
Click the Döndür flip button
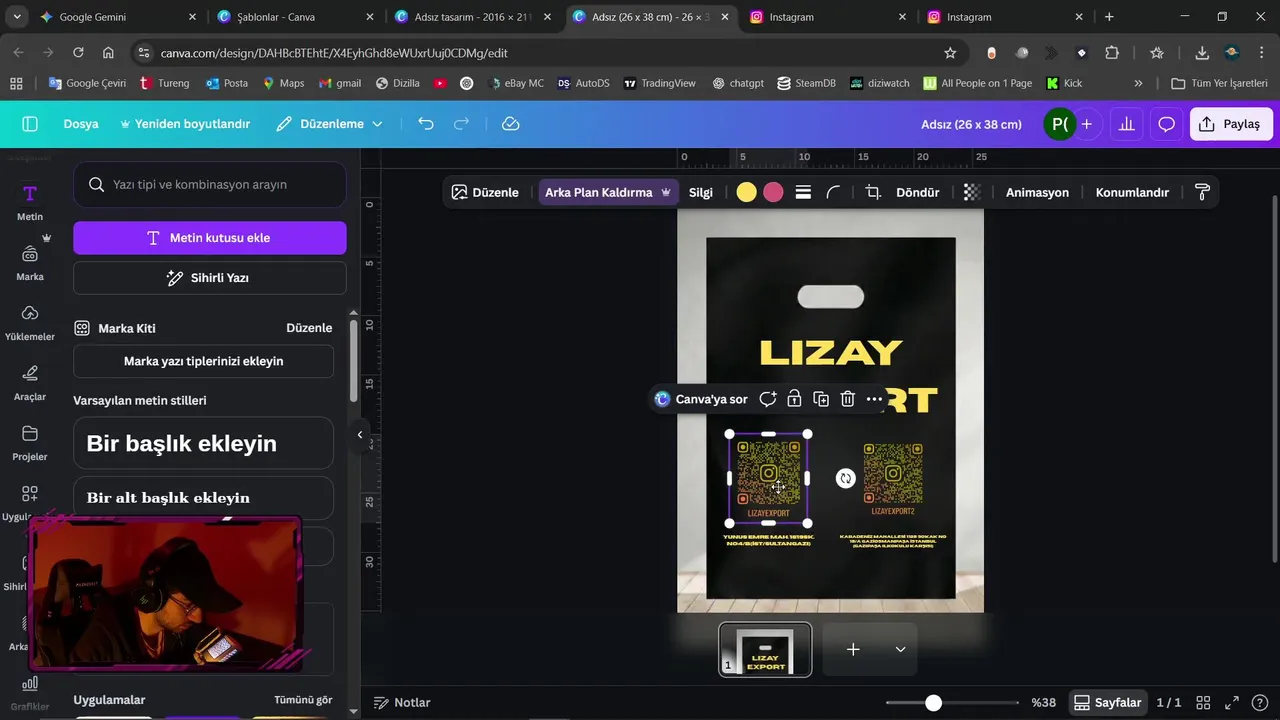[917, 192]
